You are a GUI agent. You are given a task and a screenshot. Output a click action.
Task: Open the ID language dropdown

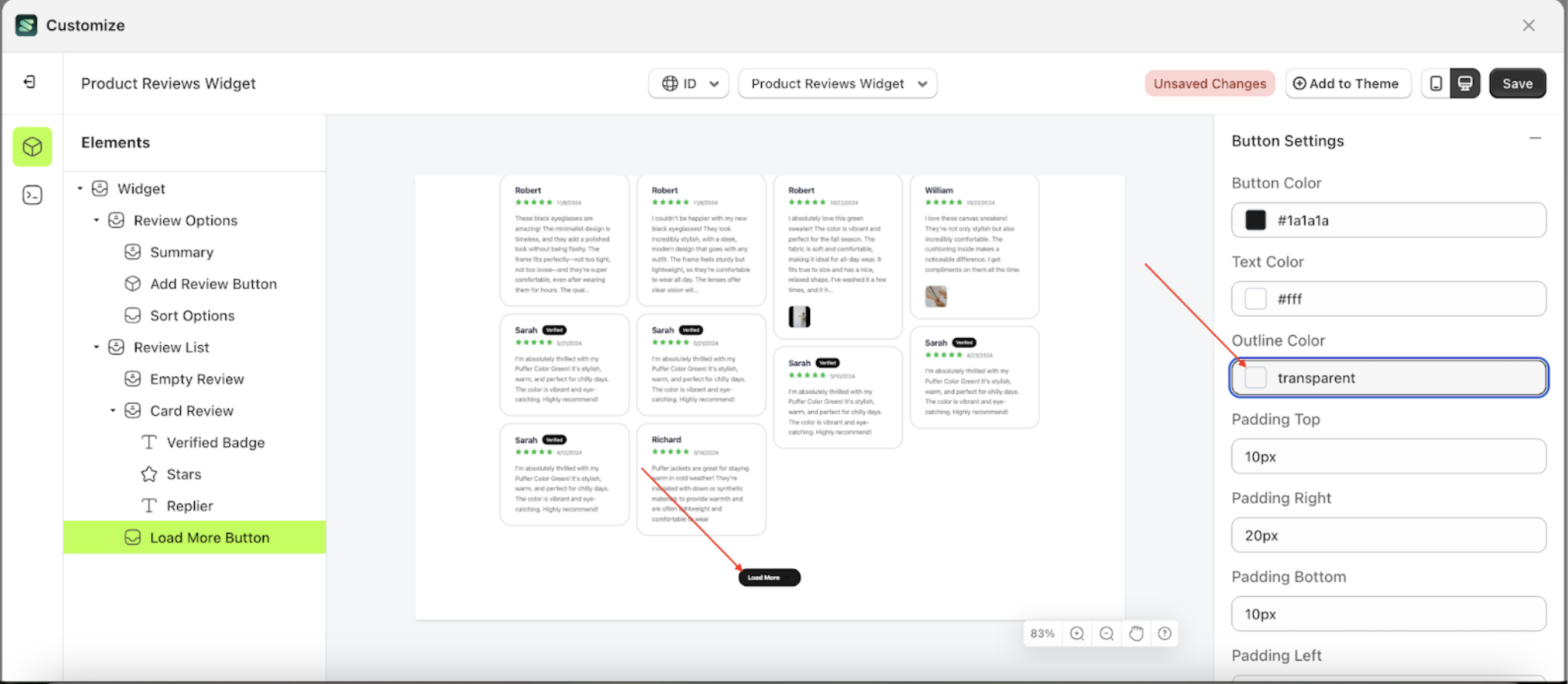pos(689,84)
